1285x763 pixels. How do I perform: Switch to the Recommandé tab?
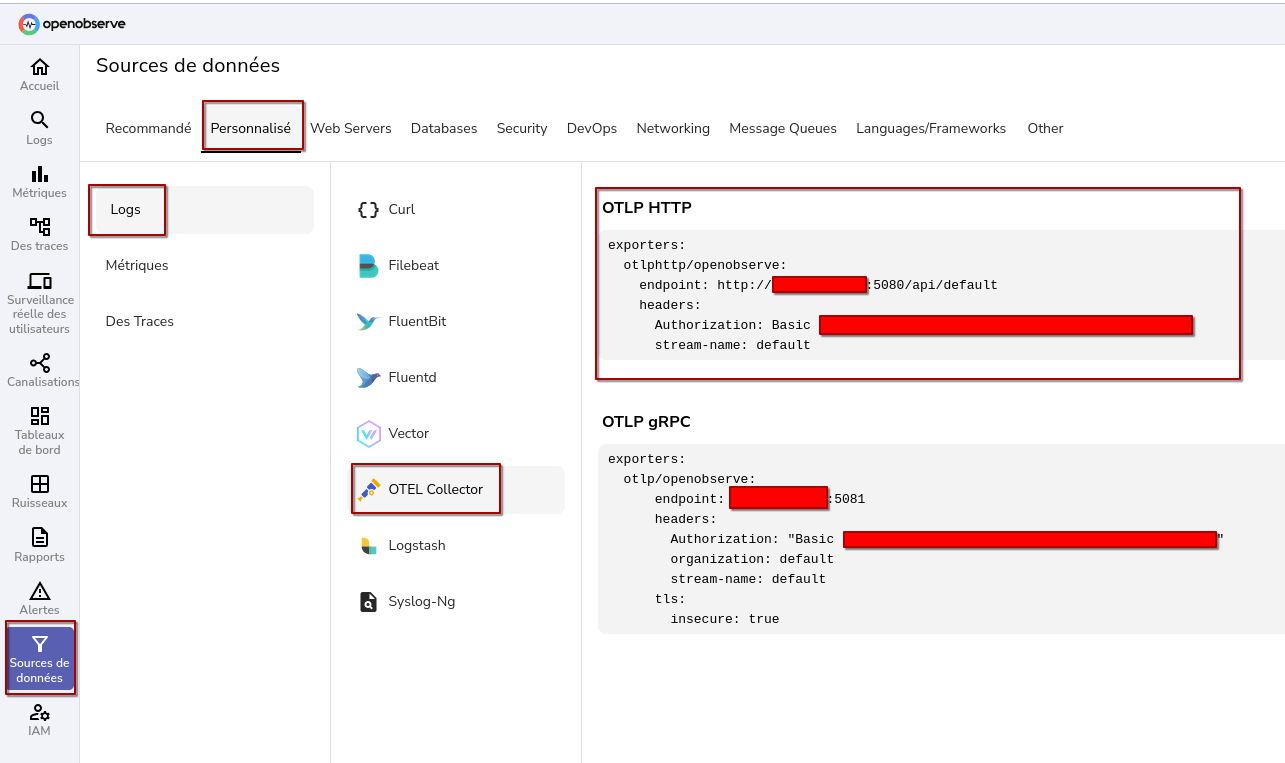click(148, 129)
